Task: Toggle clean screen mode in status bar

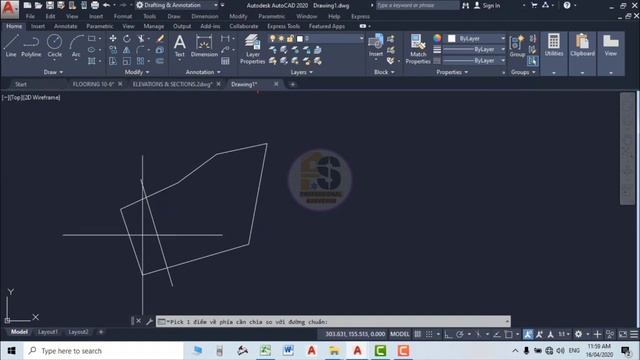Action: [x=622, y=334]
